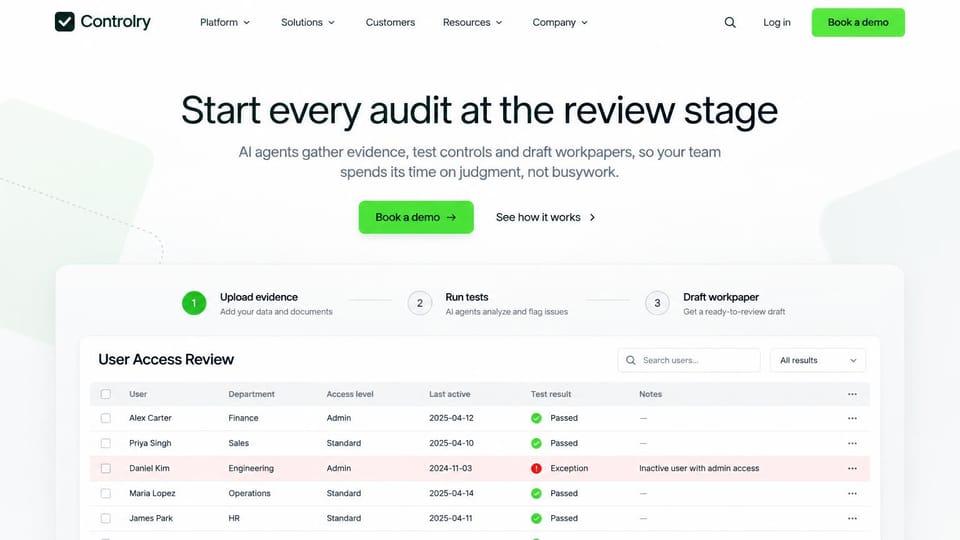Toggle the select-all checkbox in table header
960x540 pixels.
pos(106,394)
